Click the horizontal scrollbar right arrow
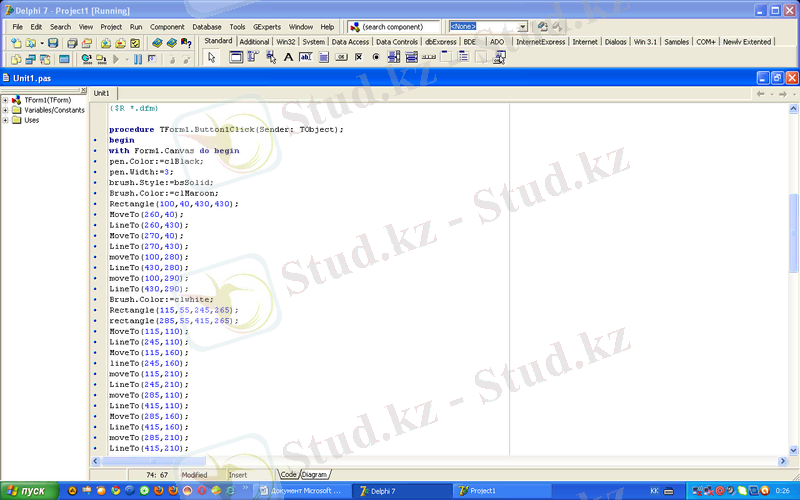Screen dimensions: 800x500 [783, 461]
